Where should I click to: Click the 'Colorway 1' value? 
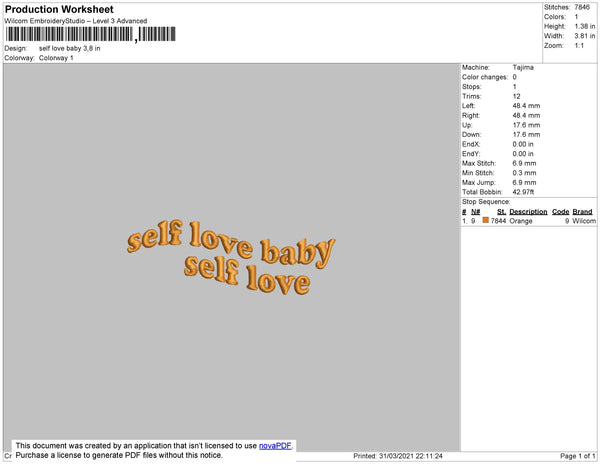tap(56, 58)
